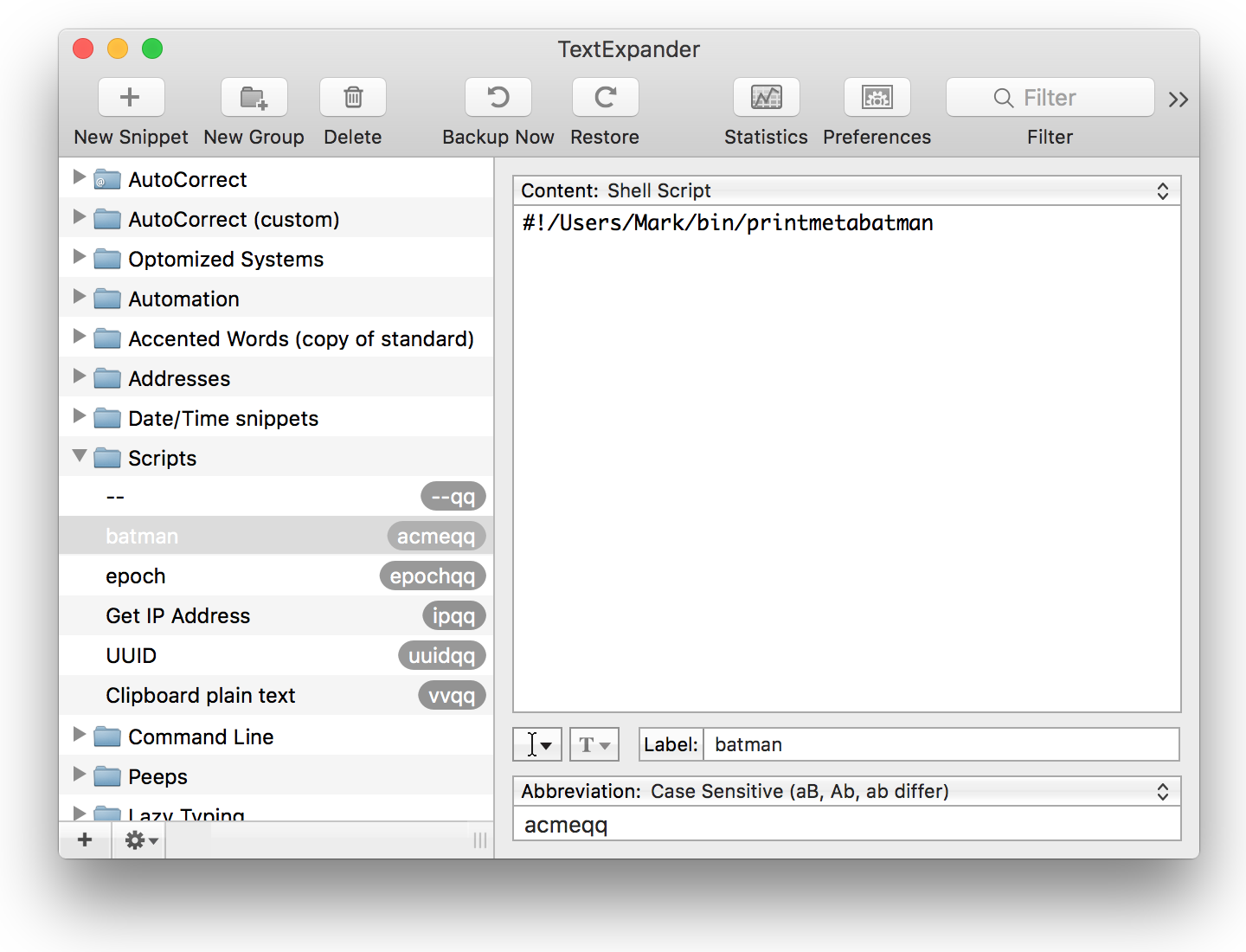Click the Label field containing batman
Screen dimensions: 1246x952
pos(941,744)
